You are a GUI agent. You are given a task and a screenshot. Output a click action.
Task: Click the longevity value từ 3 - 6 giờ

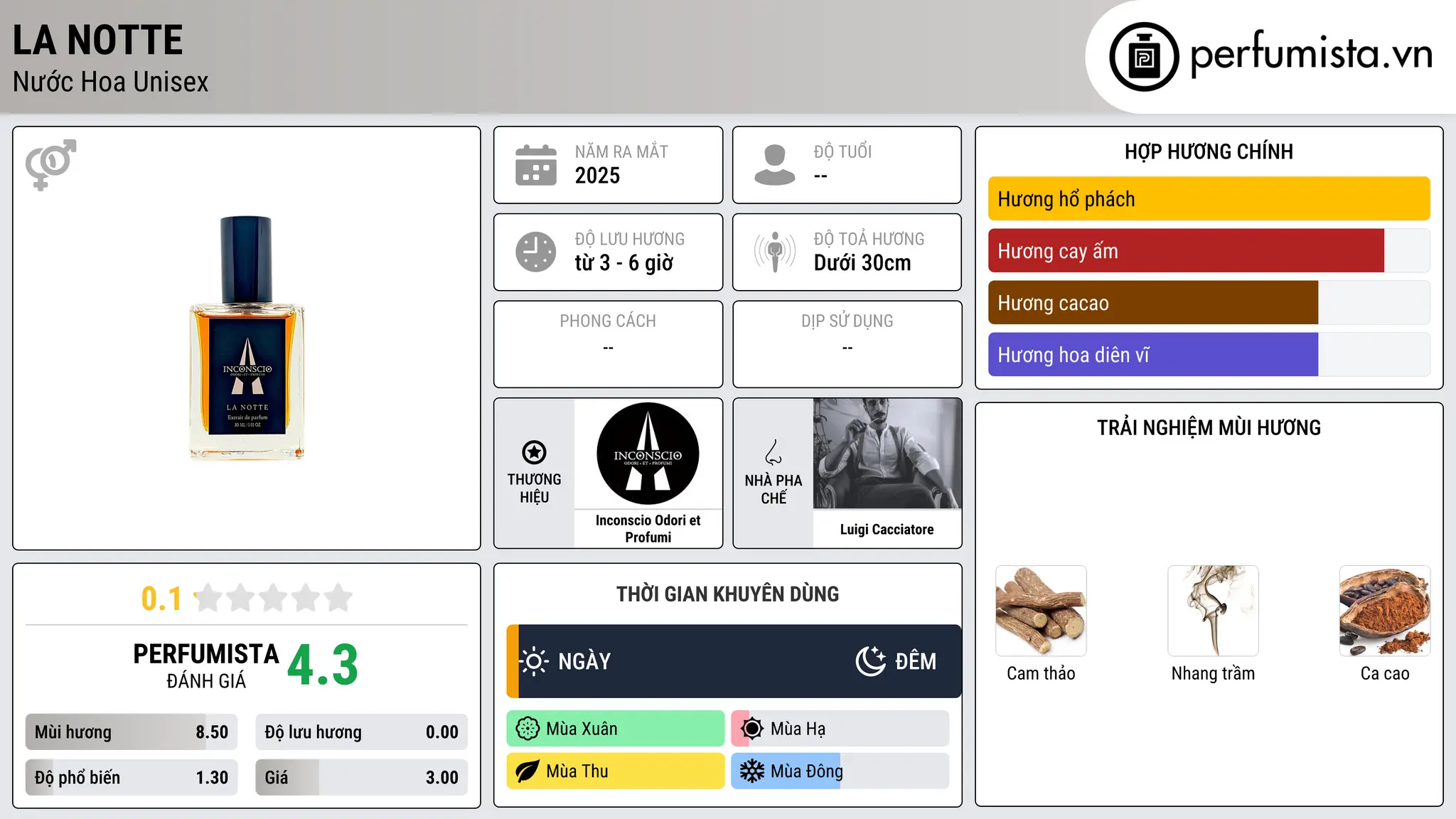point(623,263)
